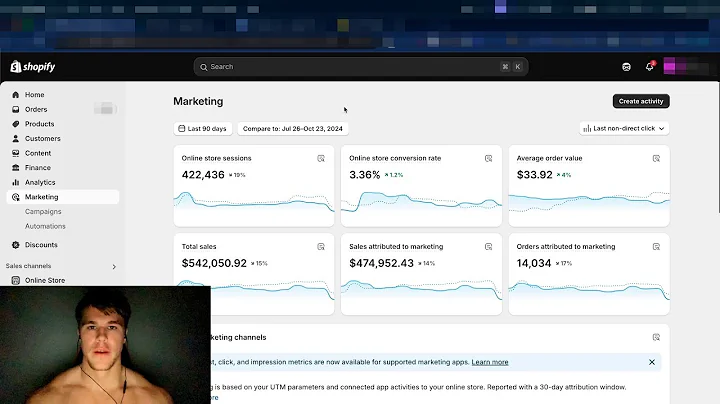The width and height of the screenshot is (720, 404).
Task: Focus the Search input field
Action: (x=360, y=67)
